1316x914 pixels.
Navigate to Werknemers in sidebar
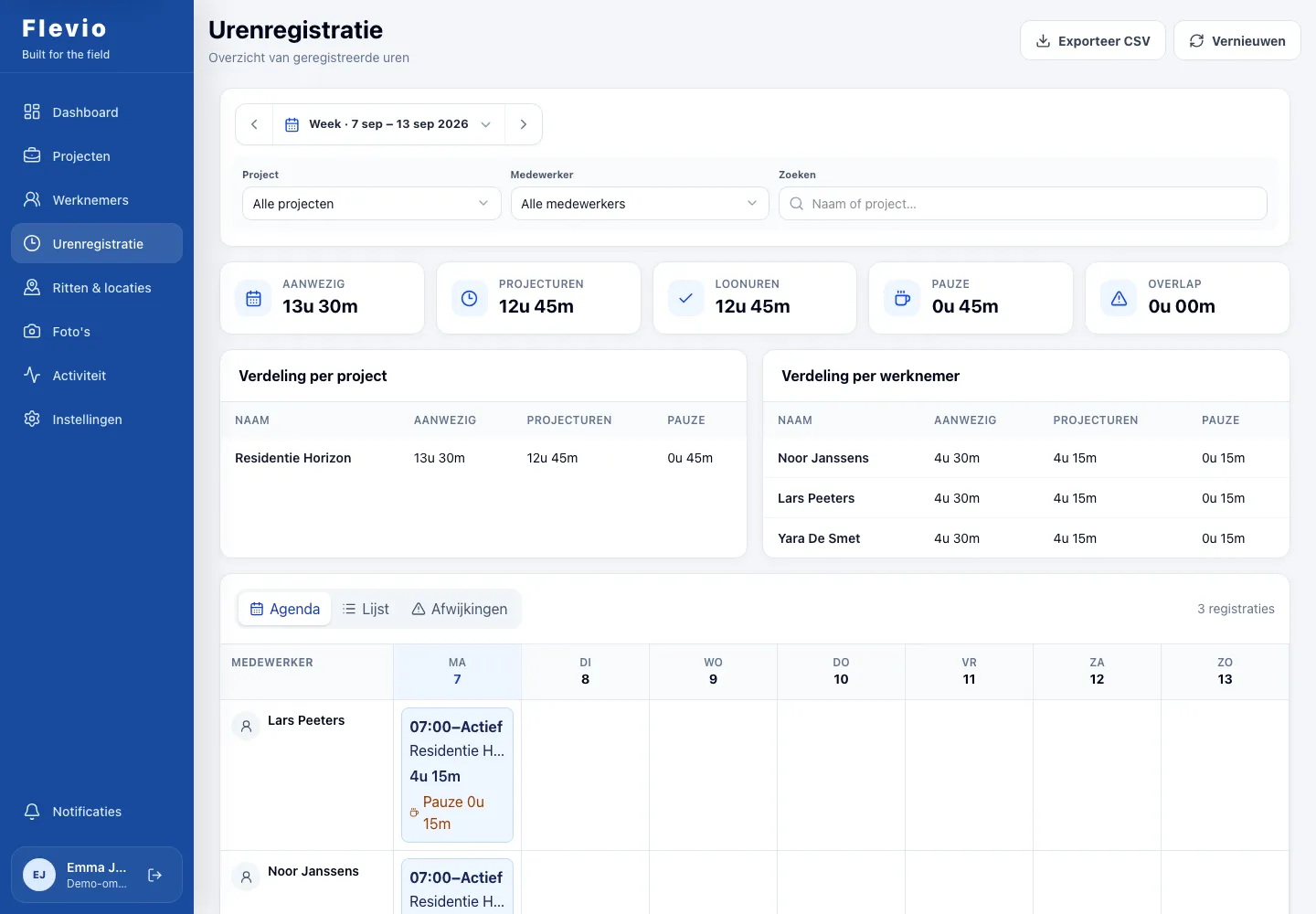coord(97,199)
